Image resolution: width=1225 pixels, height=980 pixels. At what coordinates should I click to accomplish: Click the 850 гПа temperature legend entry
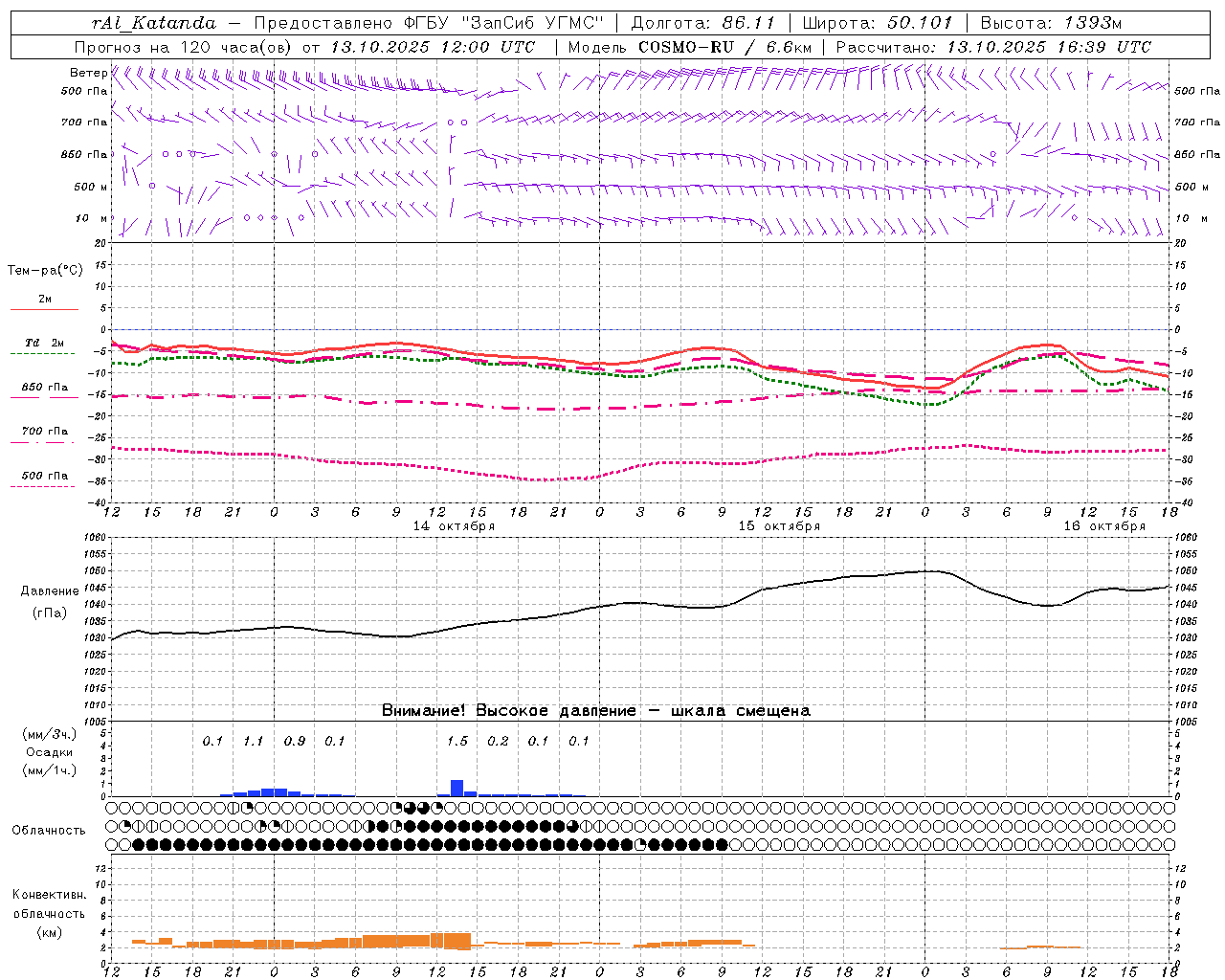(x=44, y=388)
